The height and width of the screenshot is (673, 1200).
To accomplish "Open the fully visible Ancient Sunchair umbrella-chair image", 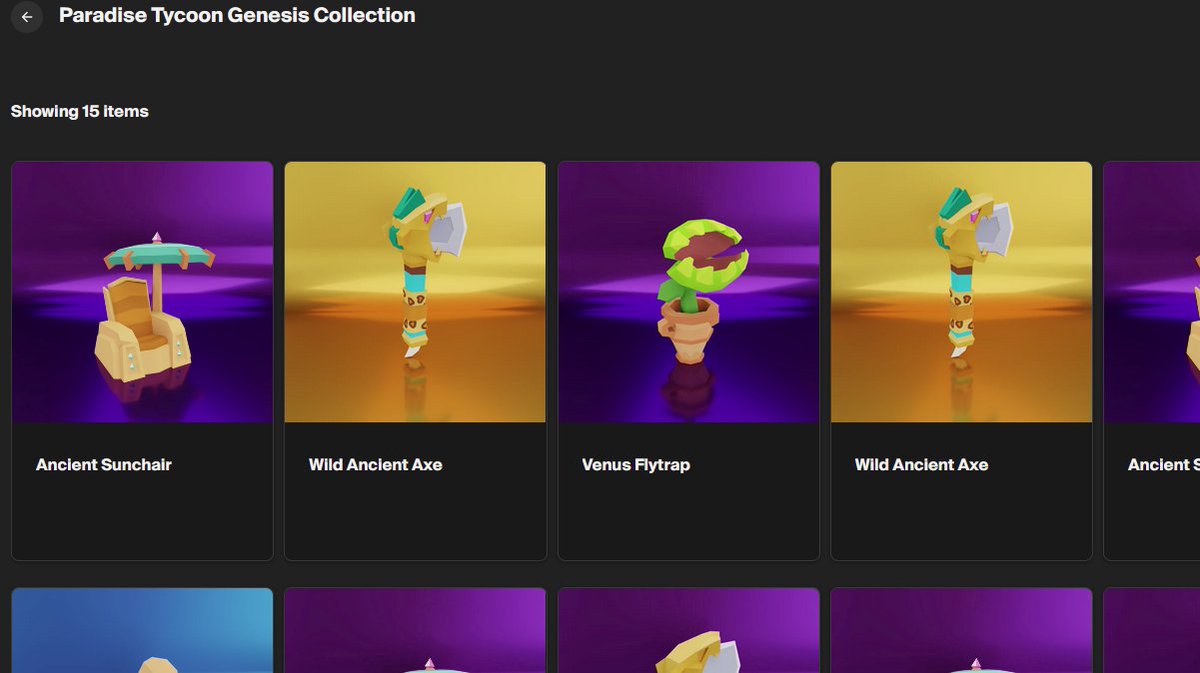I will point(142,292).
